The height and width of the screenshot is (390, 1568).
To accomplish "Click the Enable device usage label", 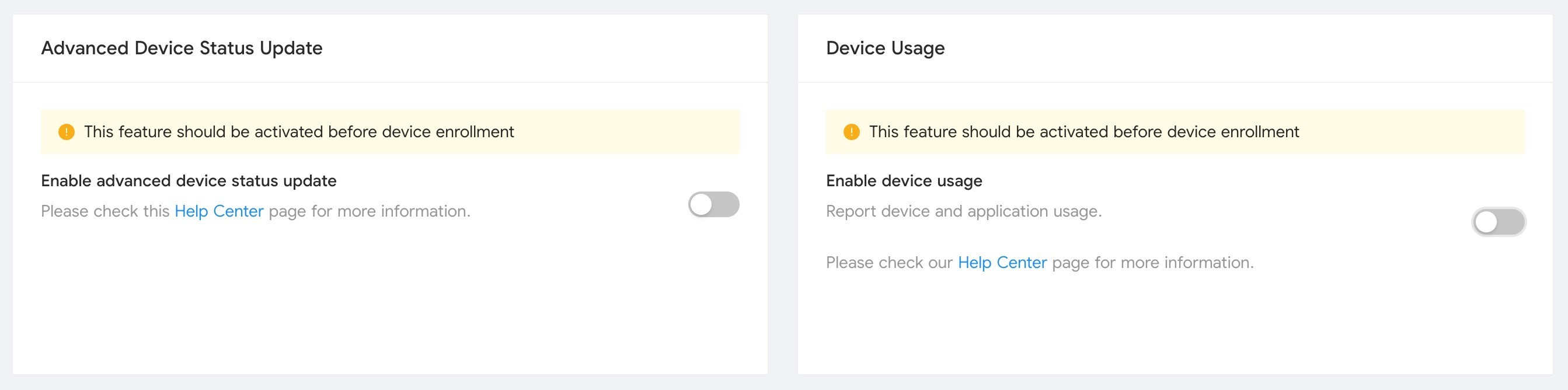I will [904, 181].
